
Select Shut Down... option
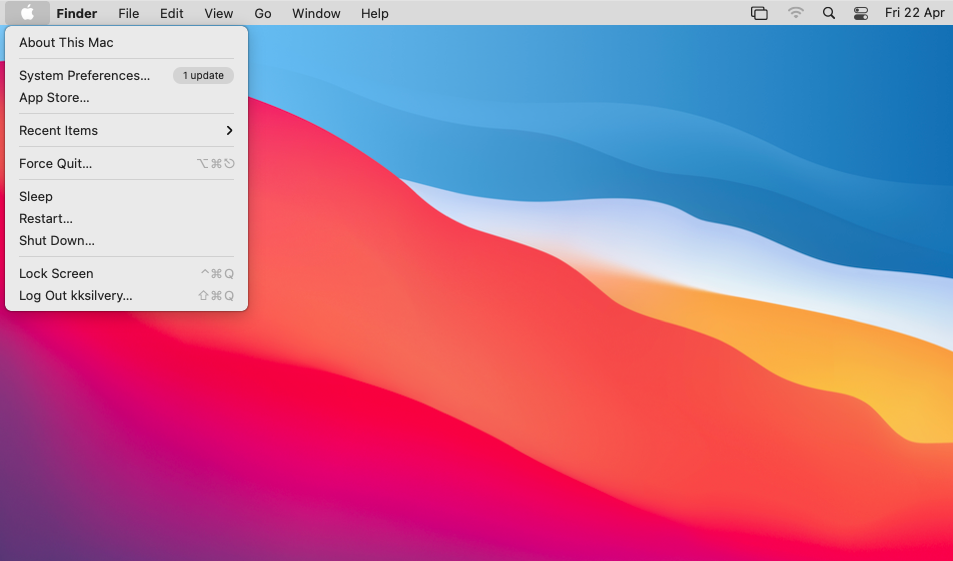(x=126, y=240)
